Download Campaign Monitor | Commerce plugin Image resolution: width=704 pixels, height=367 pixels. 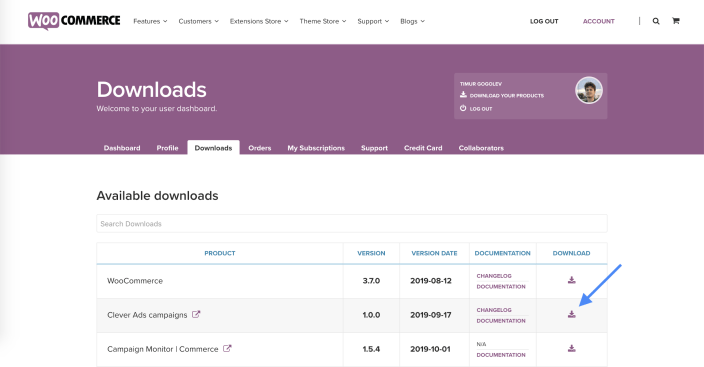pyautogui.click(x=572, y=349)
